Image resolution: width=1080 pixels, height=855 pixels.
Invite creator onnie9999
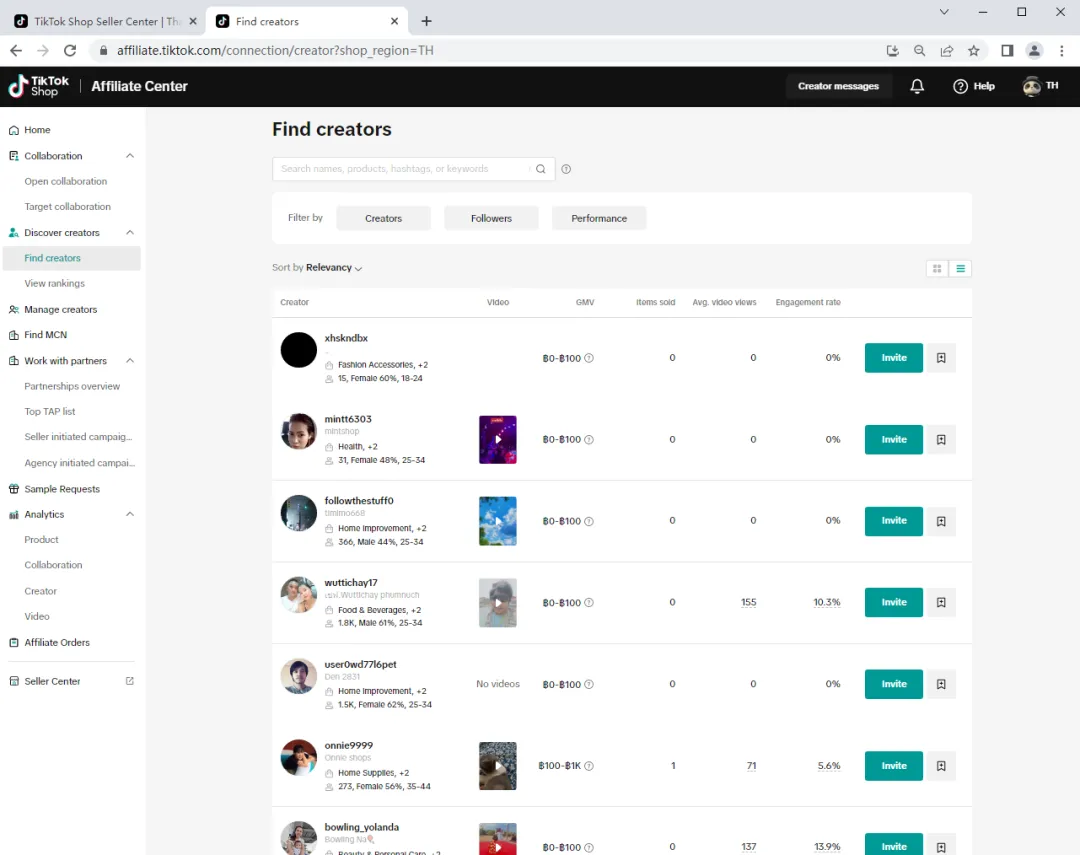(x=893, y=765)
